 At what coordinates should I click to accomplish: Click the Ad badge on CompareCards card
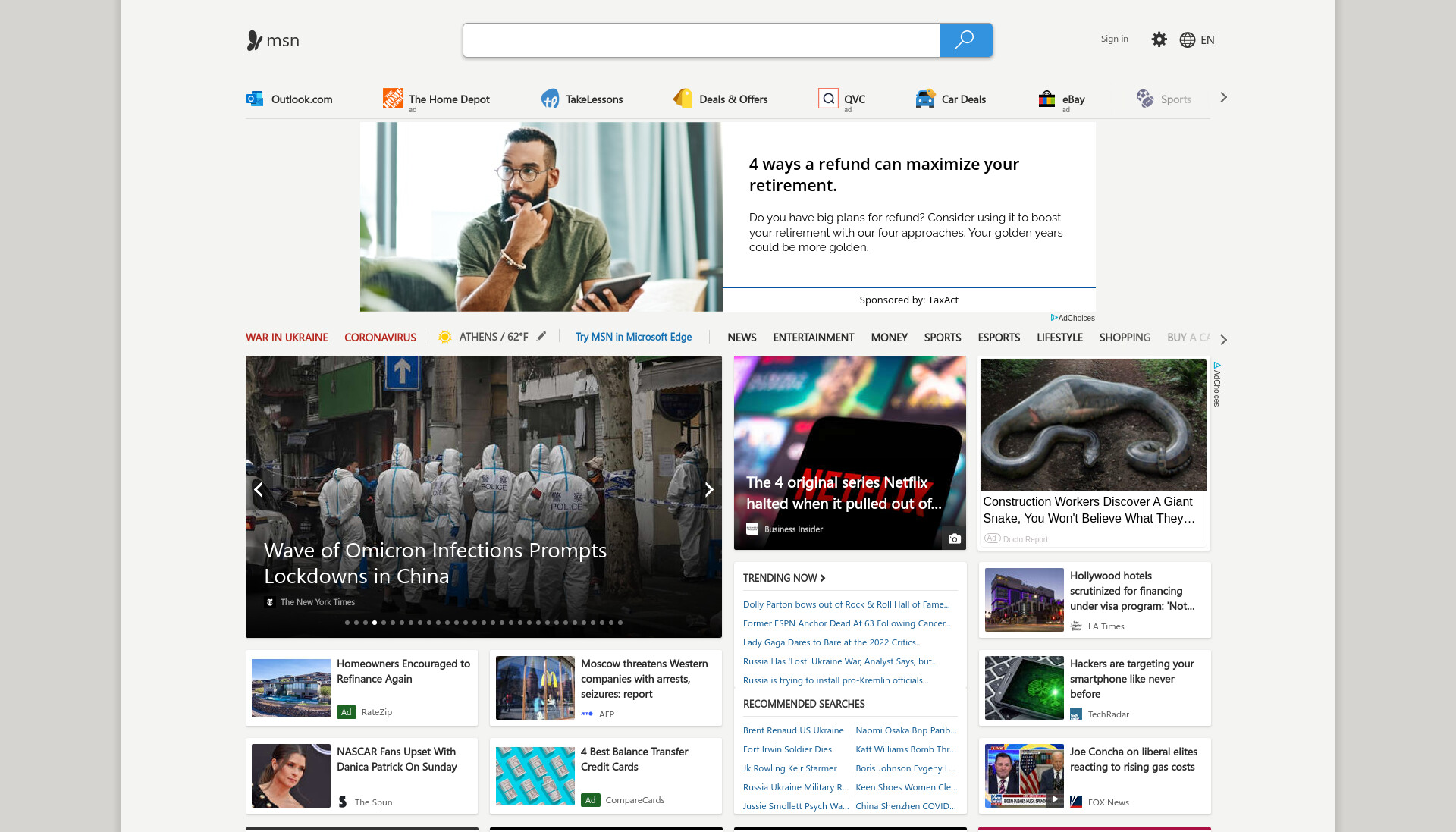[x=591, y=800]
